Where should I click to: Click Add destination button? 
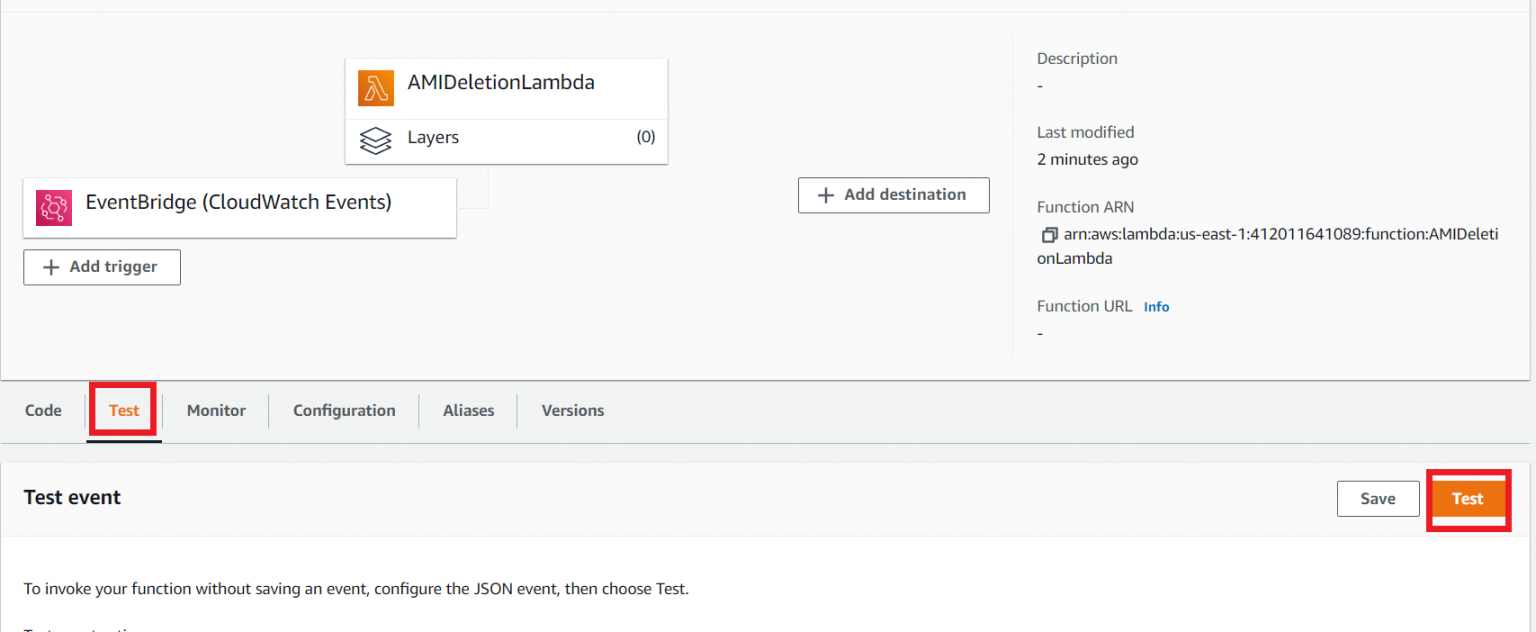coord(893,194)
